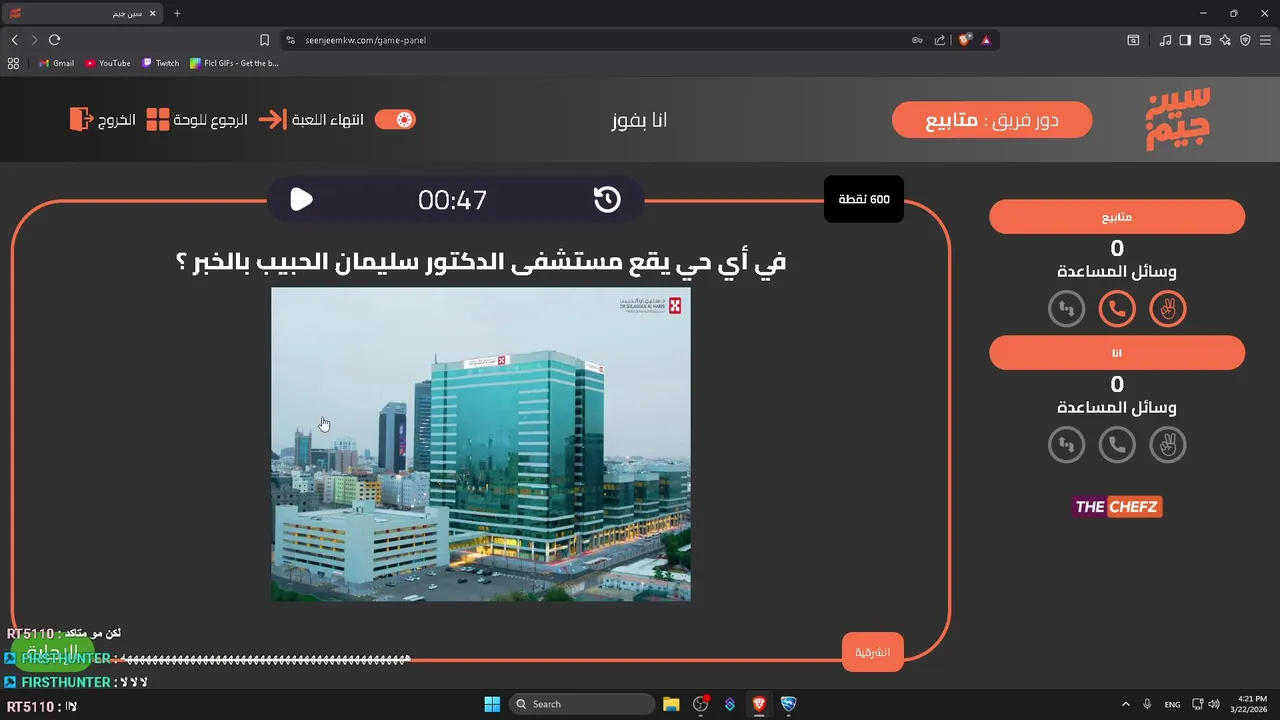Open the apps grid in the bookmarks bar
The height and width of the screenshot is (720, 1280).
point(13,63)
